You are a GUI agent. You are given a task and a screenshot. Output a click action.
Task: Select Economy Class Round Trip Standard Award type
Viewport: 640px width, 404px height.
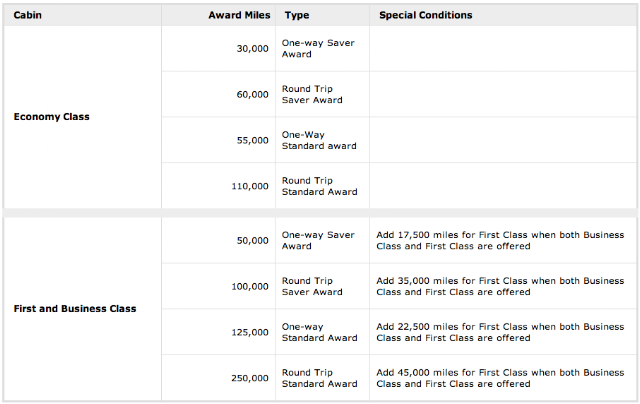click(x=319, y=186)
